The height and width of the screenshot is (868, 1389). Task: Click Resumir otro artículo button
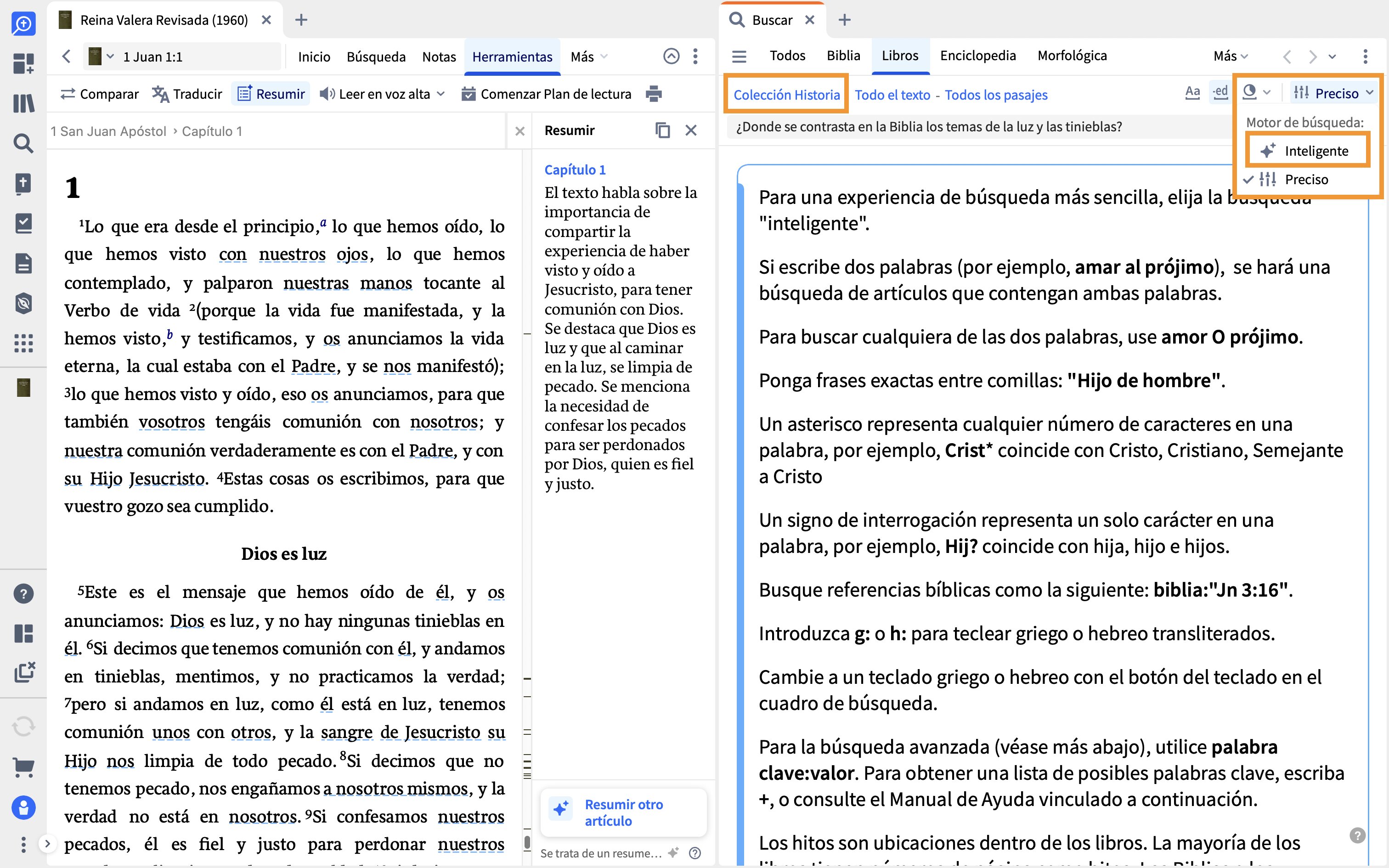pyautogui.click(x=623, y=812)
